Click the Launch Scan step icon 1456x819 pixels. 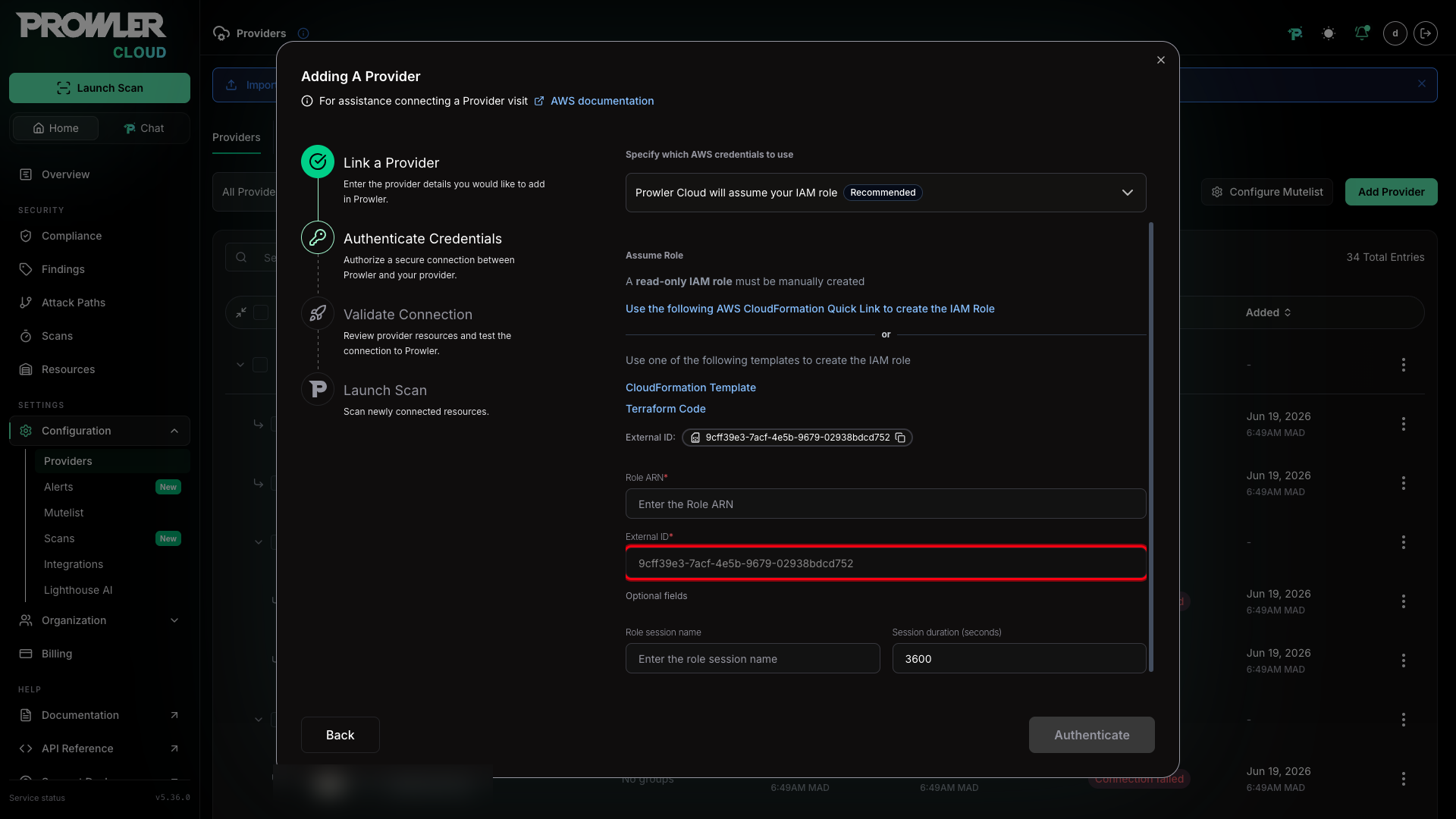(318, 389)
